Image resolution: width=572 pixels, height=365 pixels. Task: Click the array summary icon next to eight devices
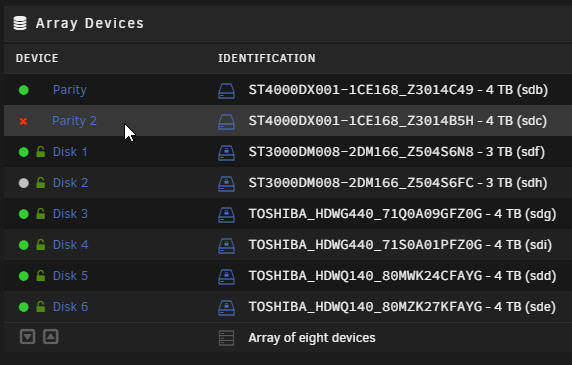[x=227, y=338]
